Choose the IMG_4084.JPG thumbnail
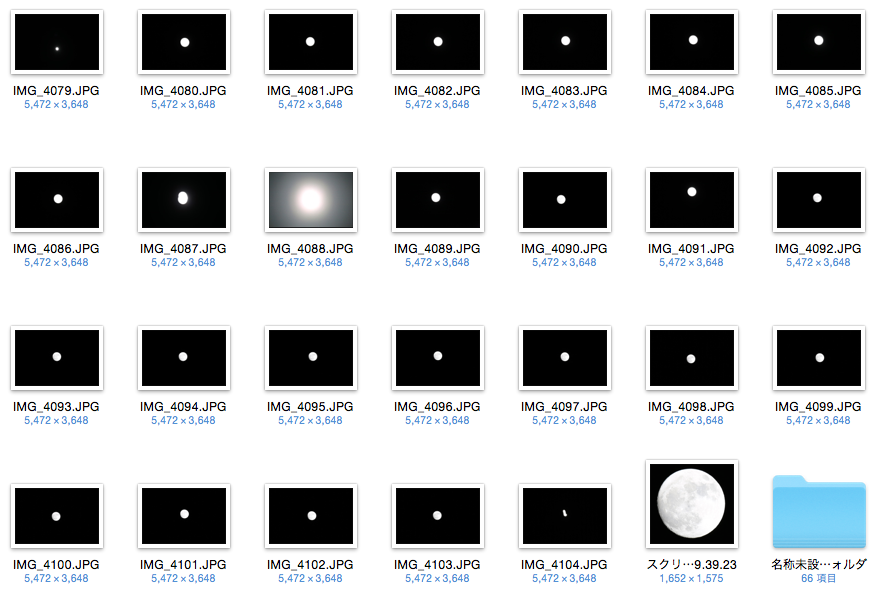 click(692, 42)
